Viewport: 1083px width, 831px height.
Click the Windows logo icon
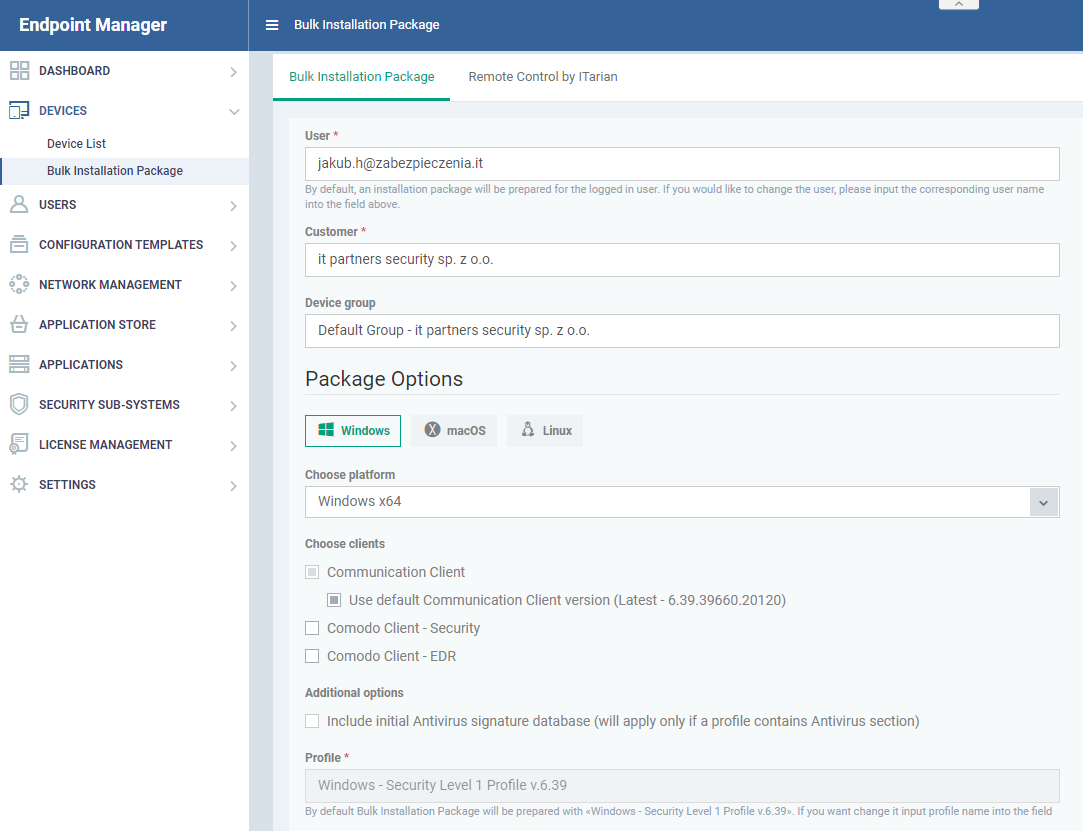point(326,430)
